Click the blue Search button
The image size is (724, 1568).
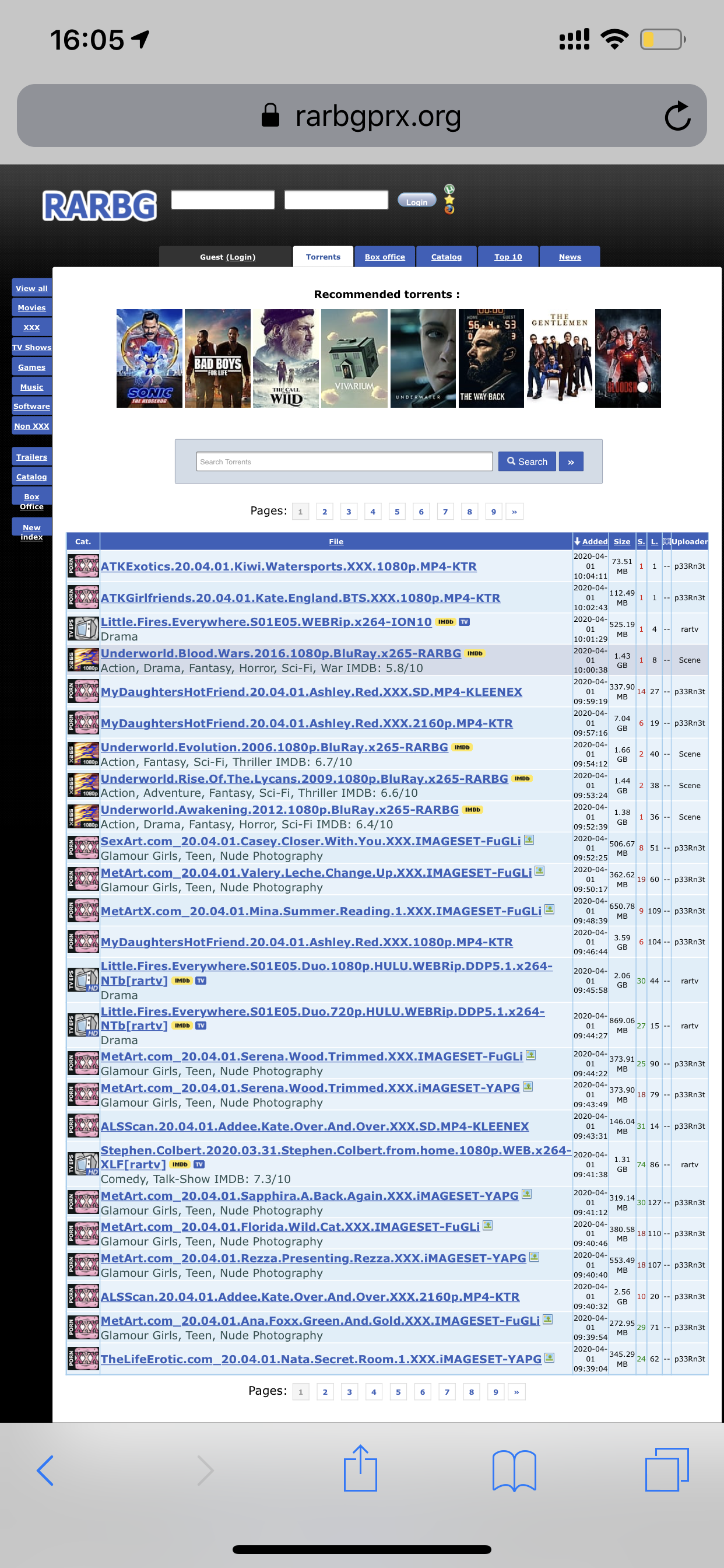(527, 461)
